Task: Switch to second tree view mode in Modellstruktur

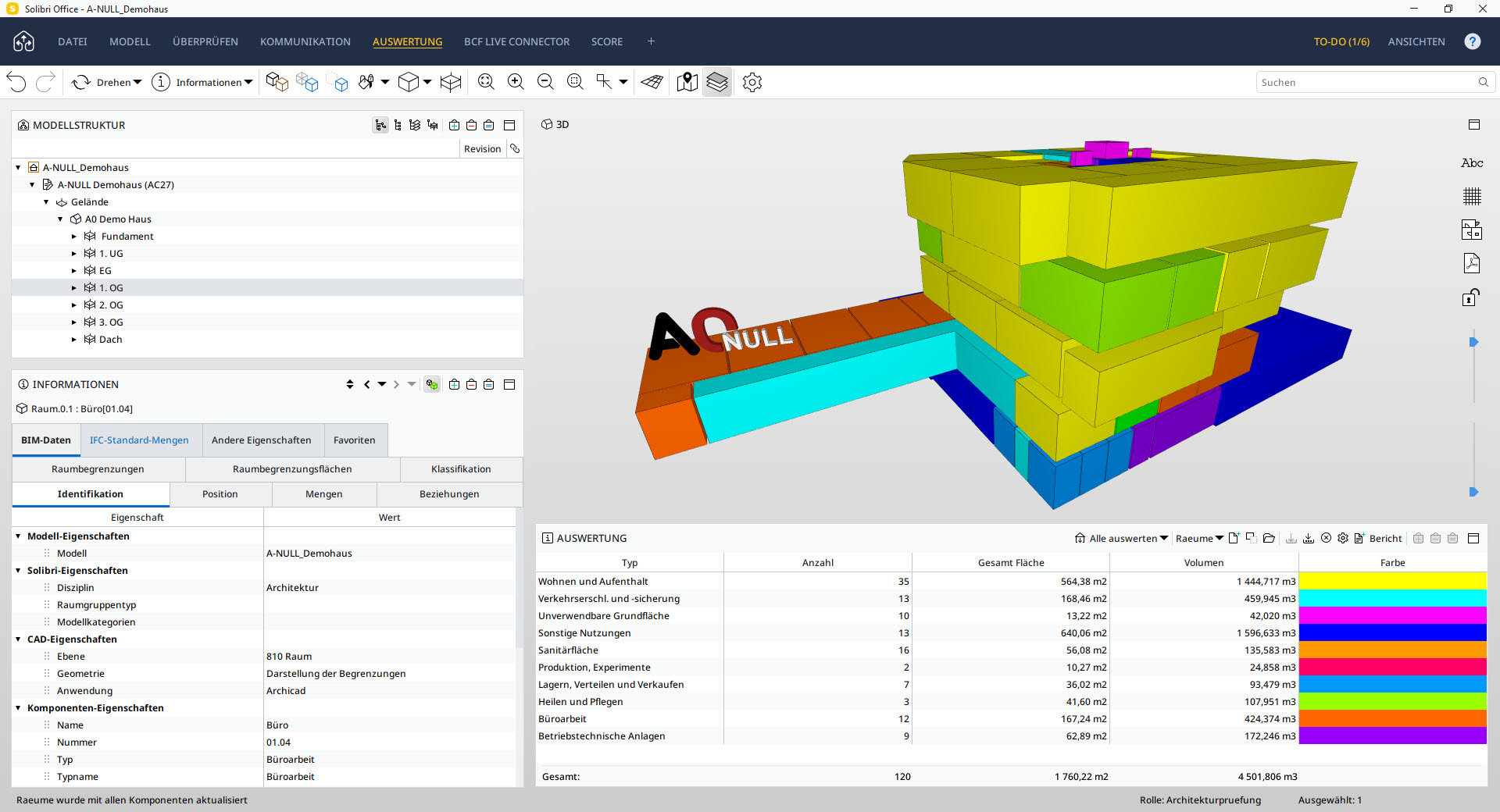Action: 398,125
